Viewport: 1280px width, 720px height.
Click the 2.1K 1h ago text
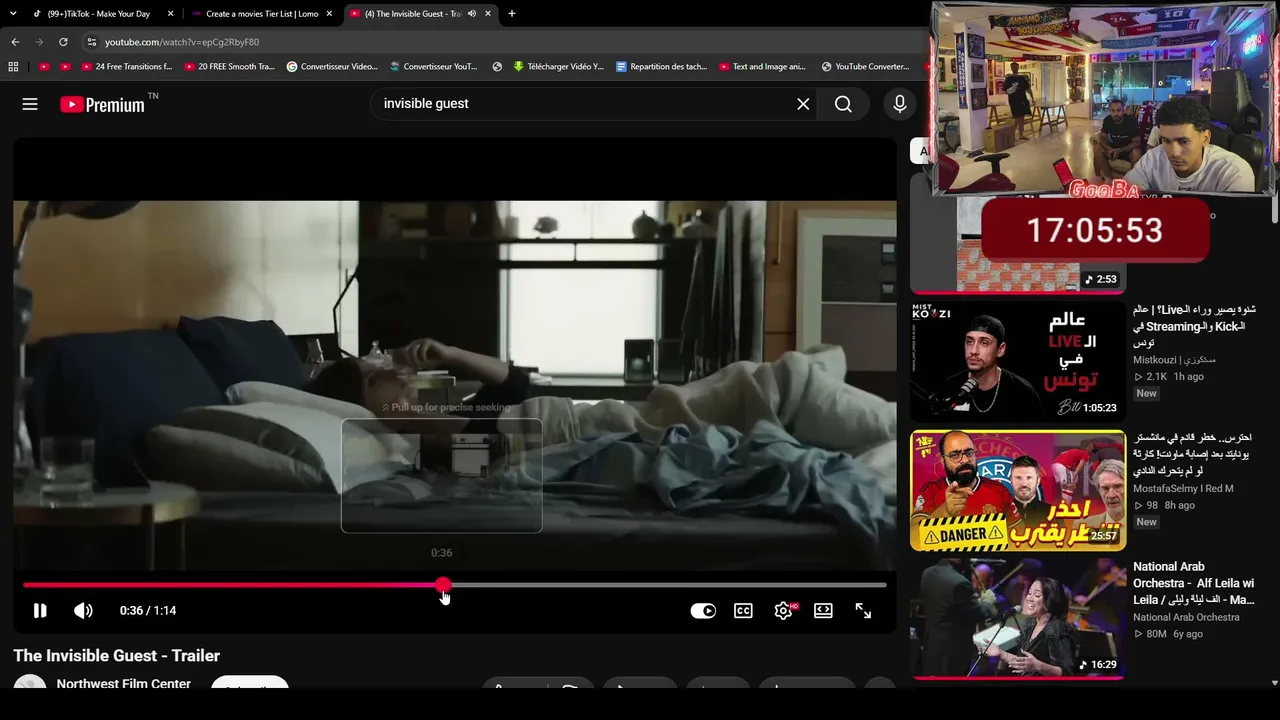1168,377
